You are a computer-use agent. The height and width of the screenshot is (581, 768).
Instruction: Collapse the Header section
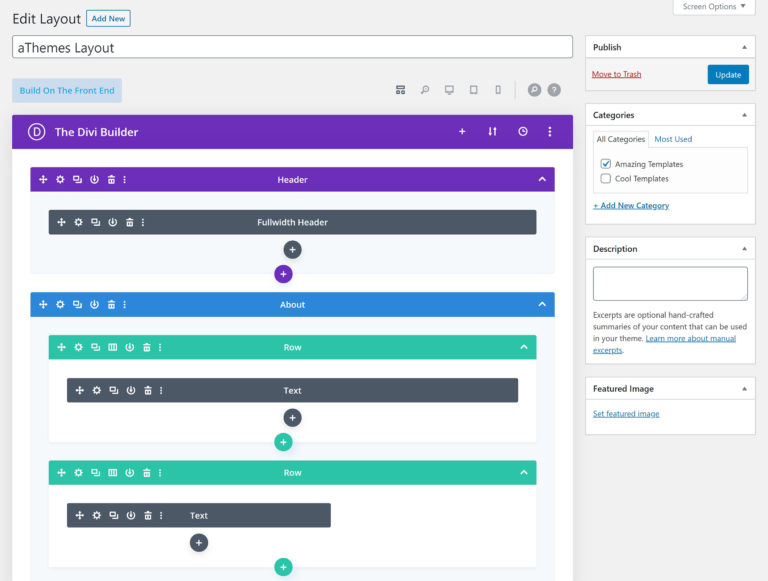[542, 179]
